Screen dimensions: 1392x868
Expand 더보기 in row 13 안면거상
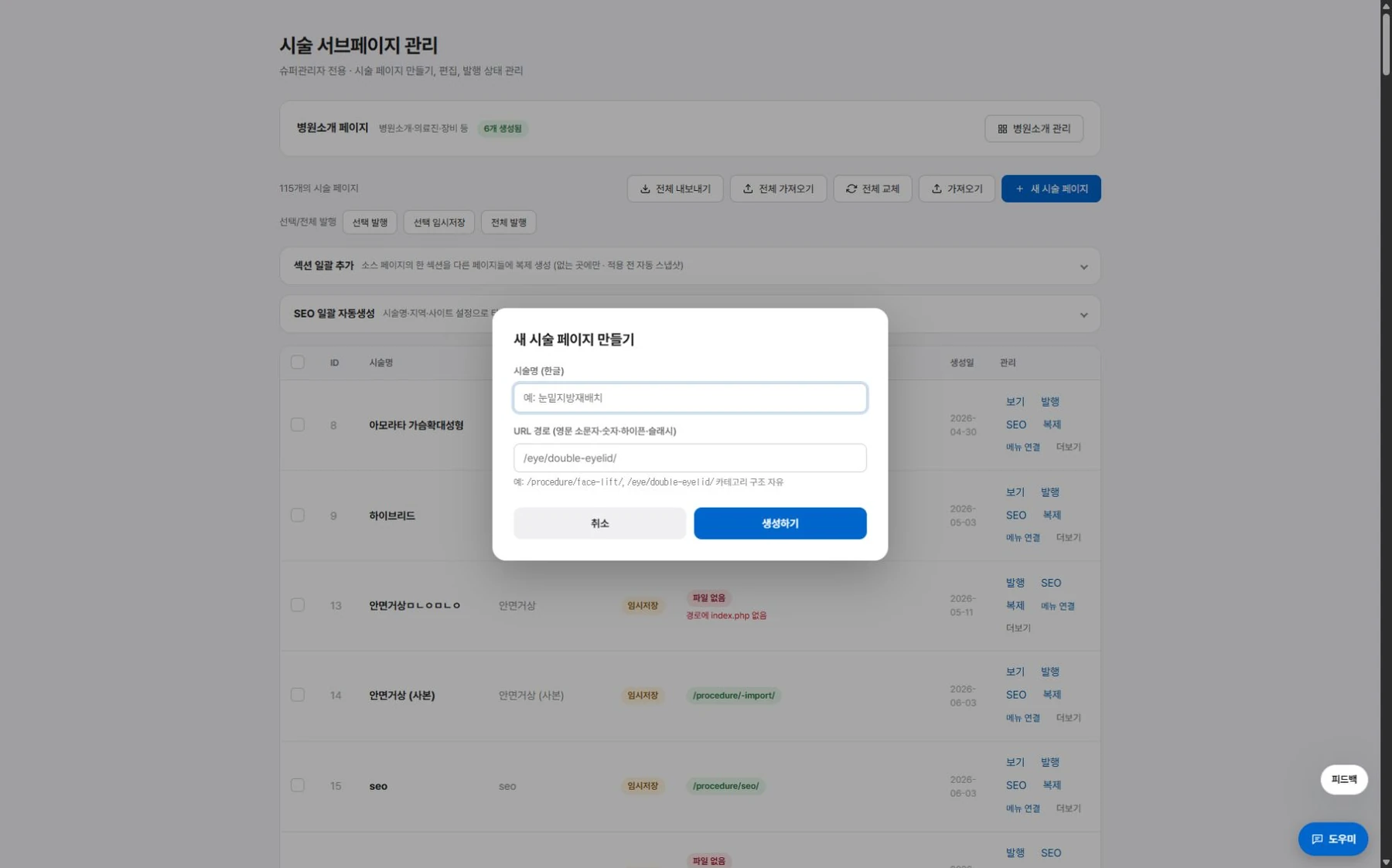coord(1018,628)
